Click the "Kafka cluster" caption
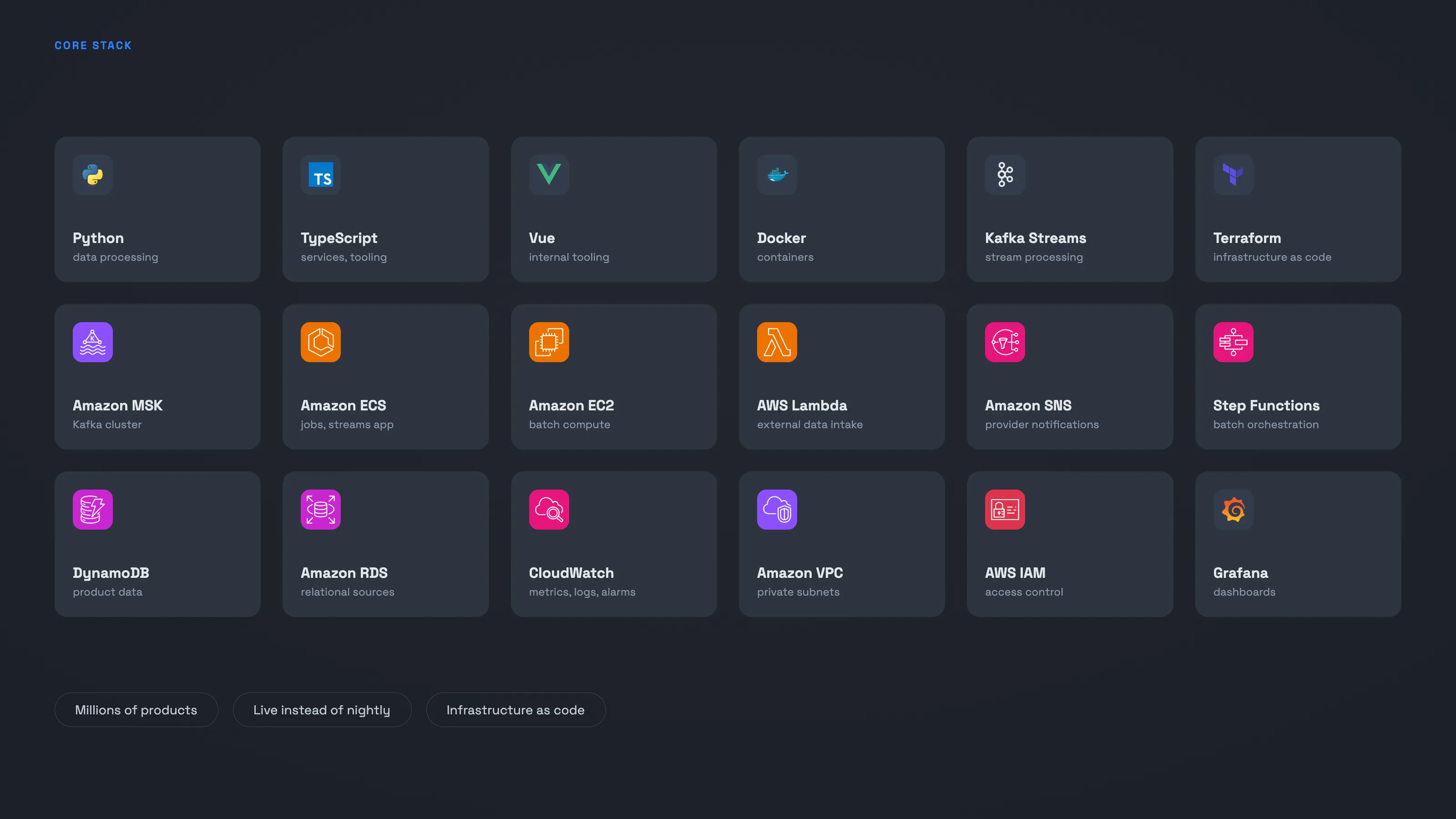 107,425
